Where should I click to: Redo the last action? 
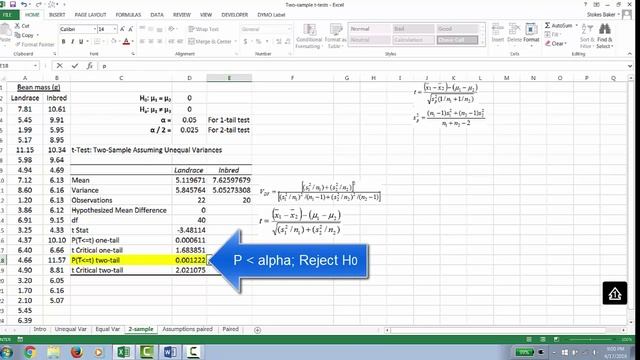[x=38, y=4]
